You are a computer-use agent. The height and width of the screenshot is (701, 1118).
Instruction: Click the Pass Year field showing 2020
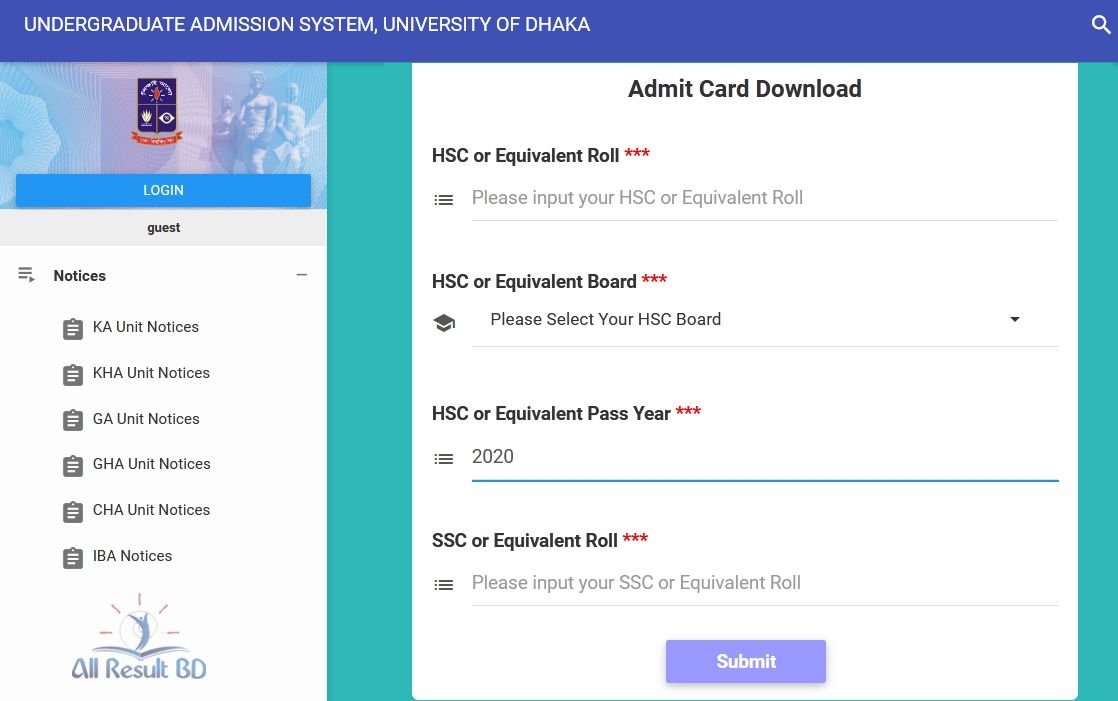point(764,457)
